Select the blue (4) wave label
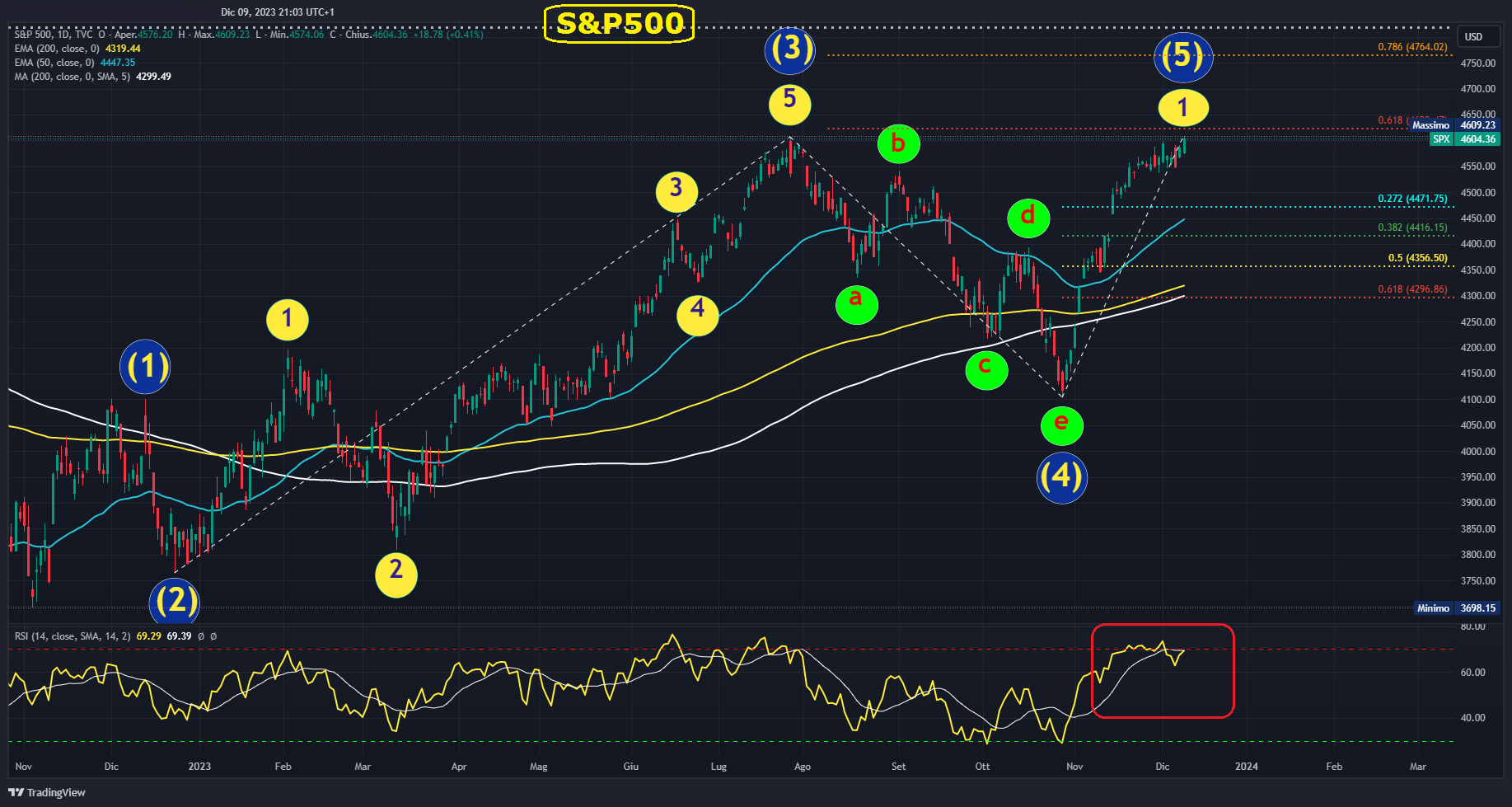1512x807 pixels. pos(1061,477)
